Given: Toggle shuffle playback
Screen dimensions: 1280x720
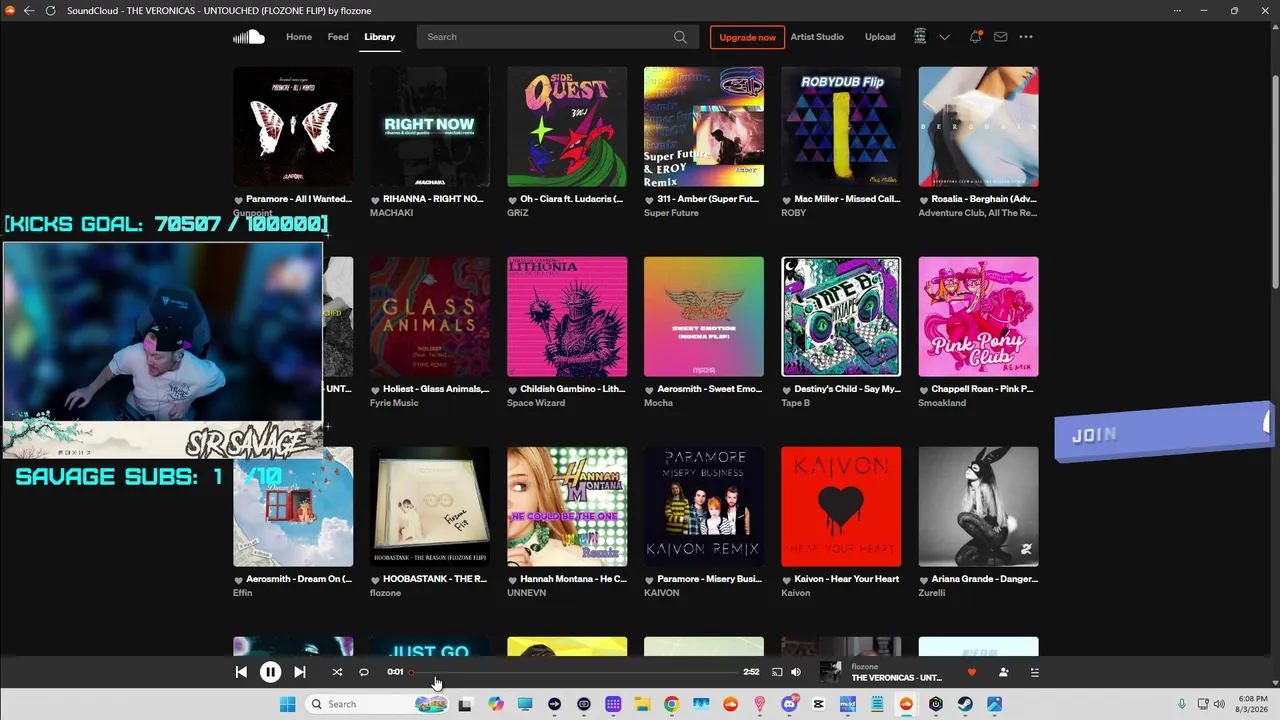Looking at the screenshot, I should (337, 672).
